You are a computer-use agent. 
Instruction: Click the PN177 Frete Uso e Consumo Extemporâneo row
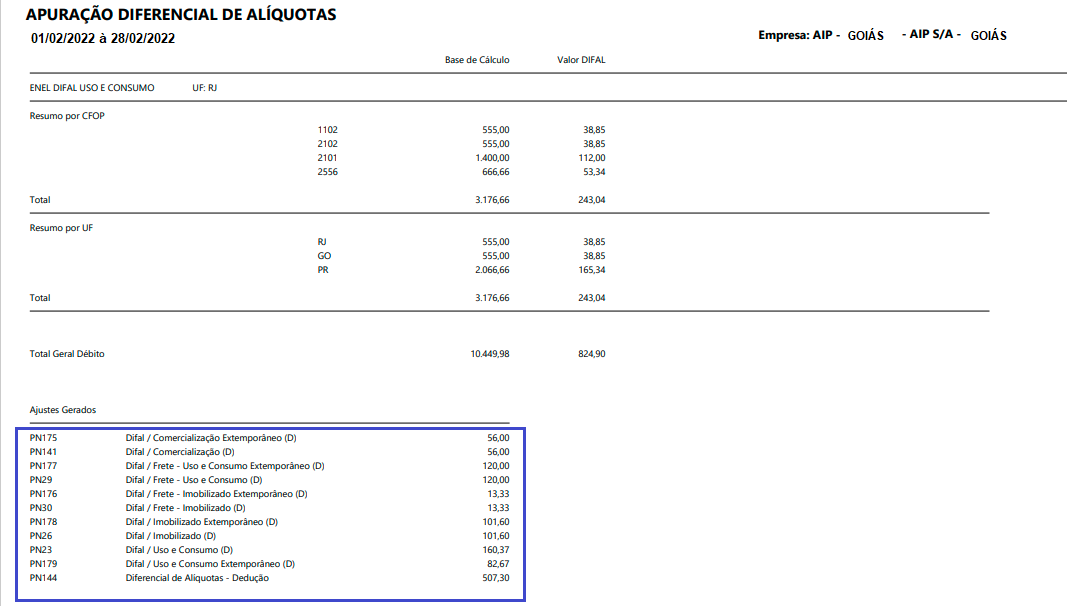(x=269, y=466)
